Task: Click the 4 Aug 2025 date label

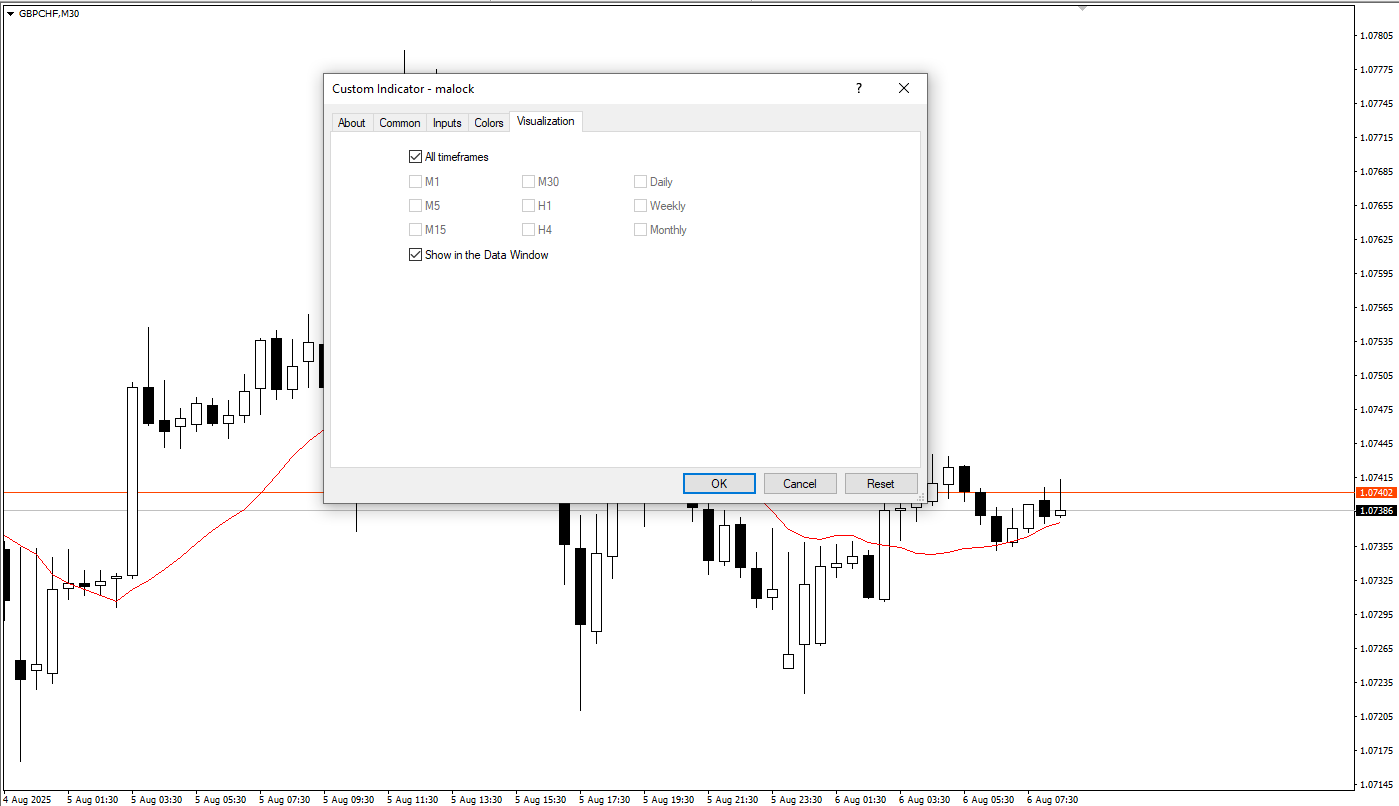Action: pos(26,800)
